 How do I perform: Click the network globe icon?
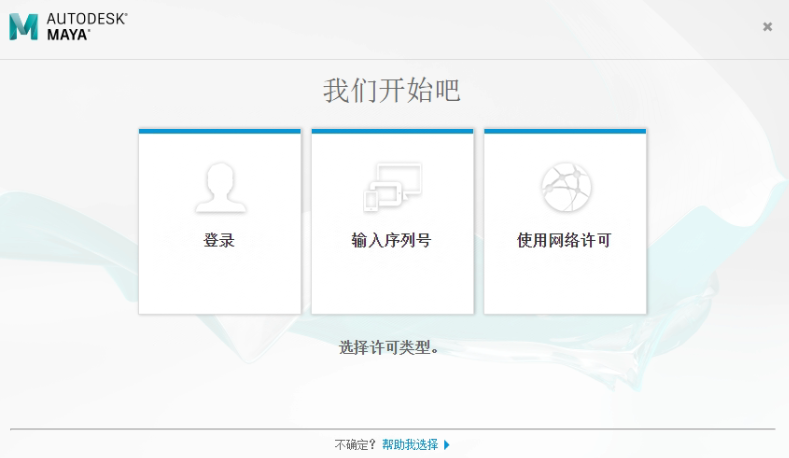point(565,187)
